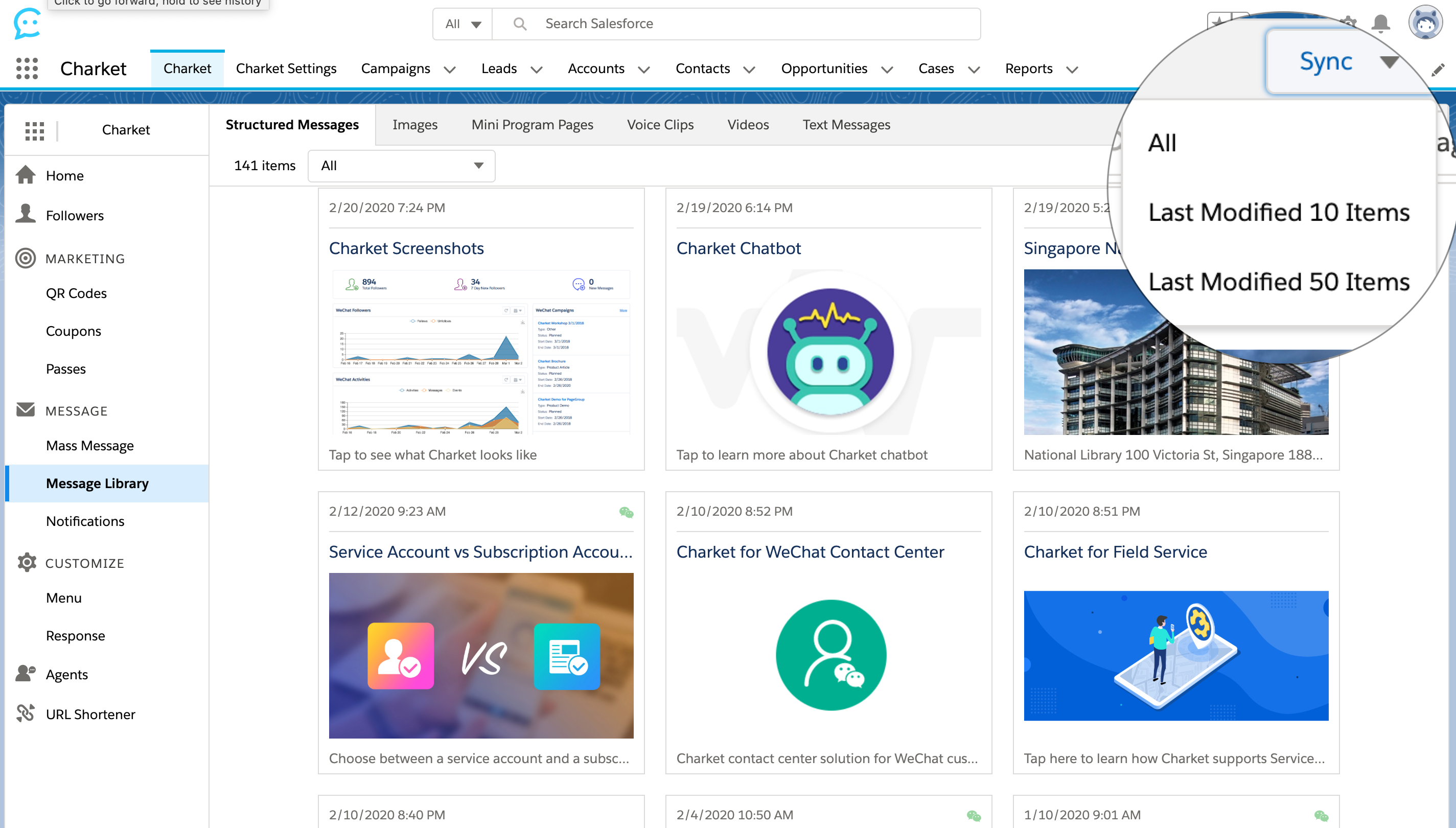Switch to the Images tab
The width and height of the screenshot is (1456, 828).
click(414, 125)
